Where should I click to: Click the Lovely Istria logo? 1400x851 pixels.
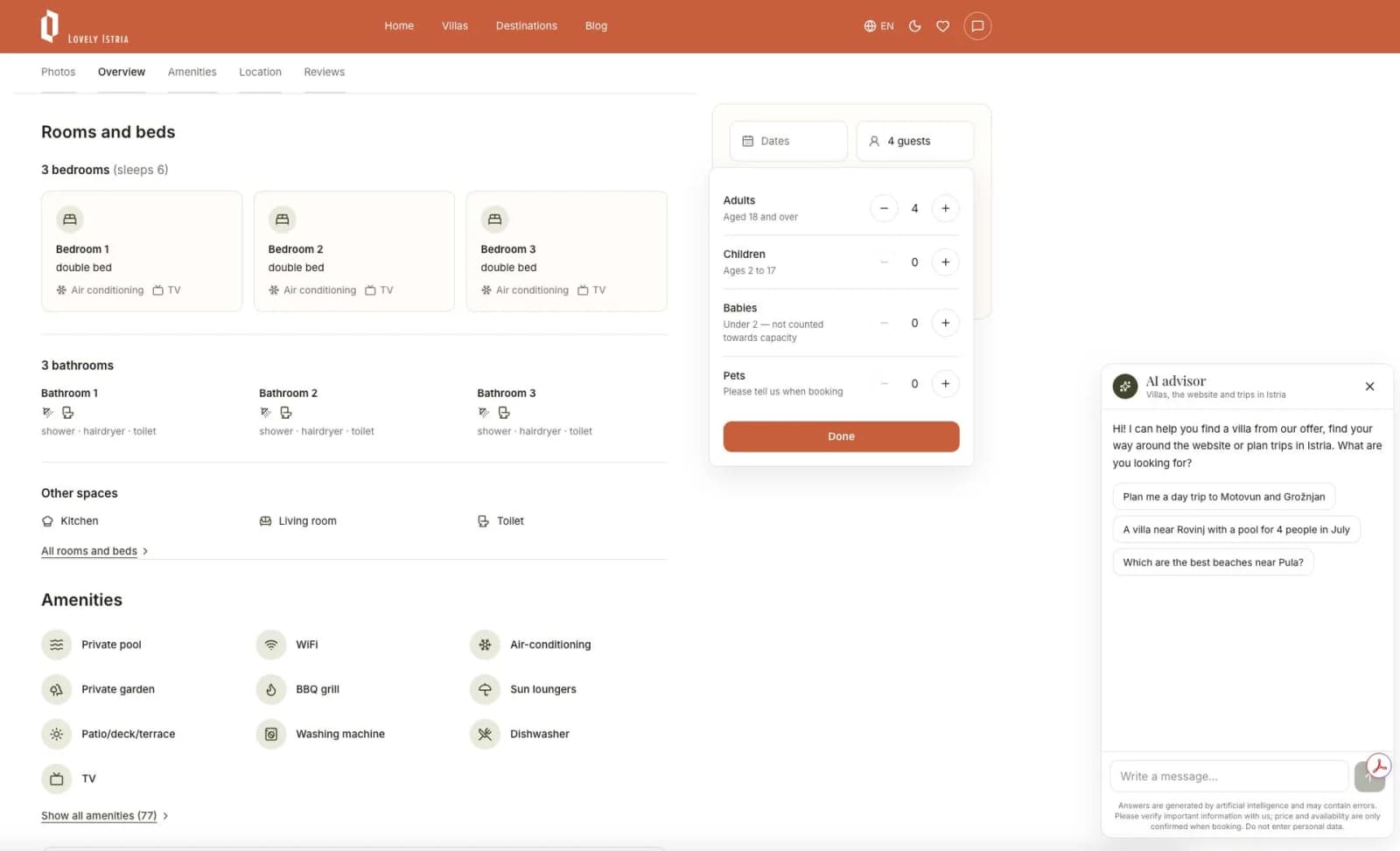point(84,27)
